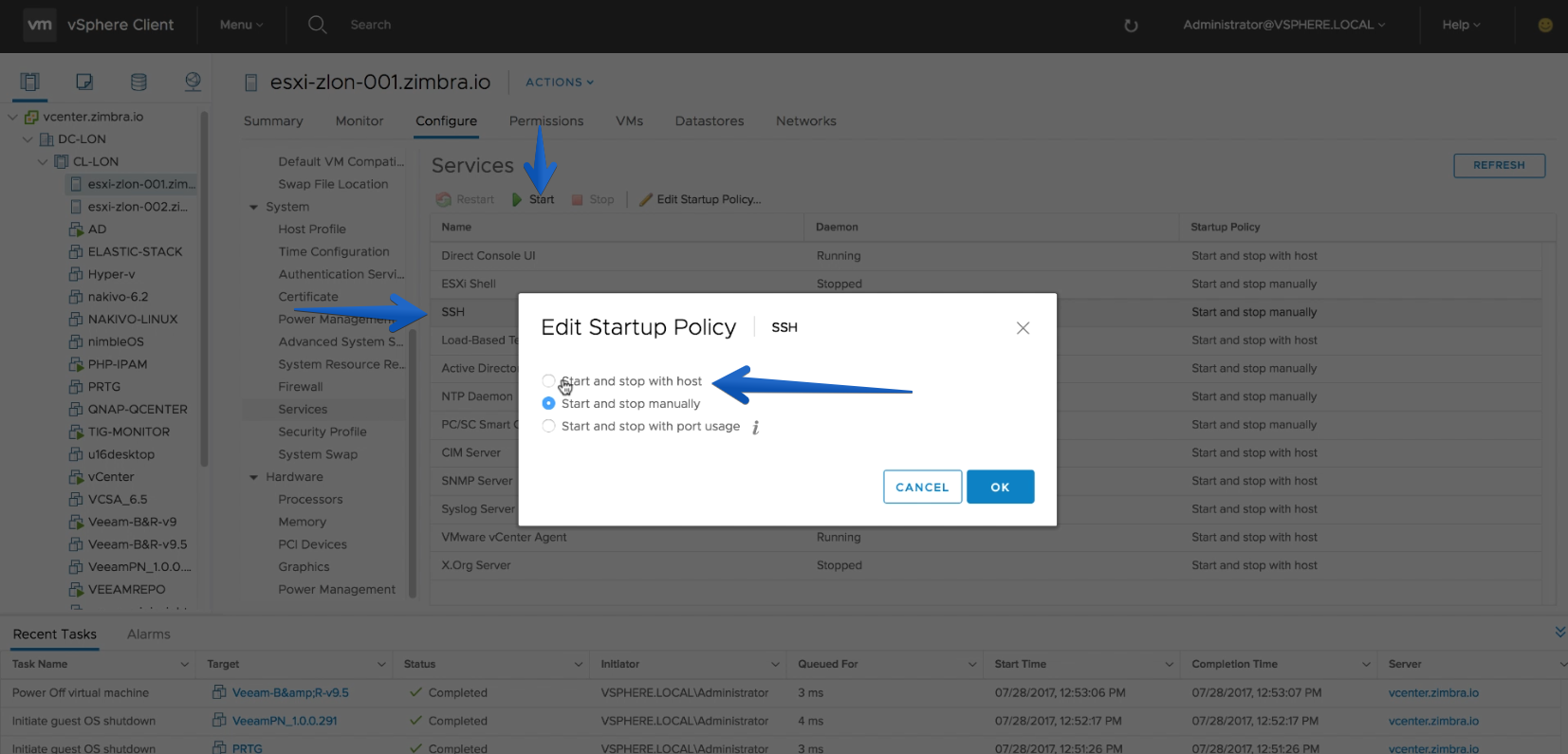Collapse the DC-LON datacenter node

pyautogui.click(x=28, y=139)
